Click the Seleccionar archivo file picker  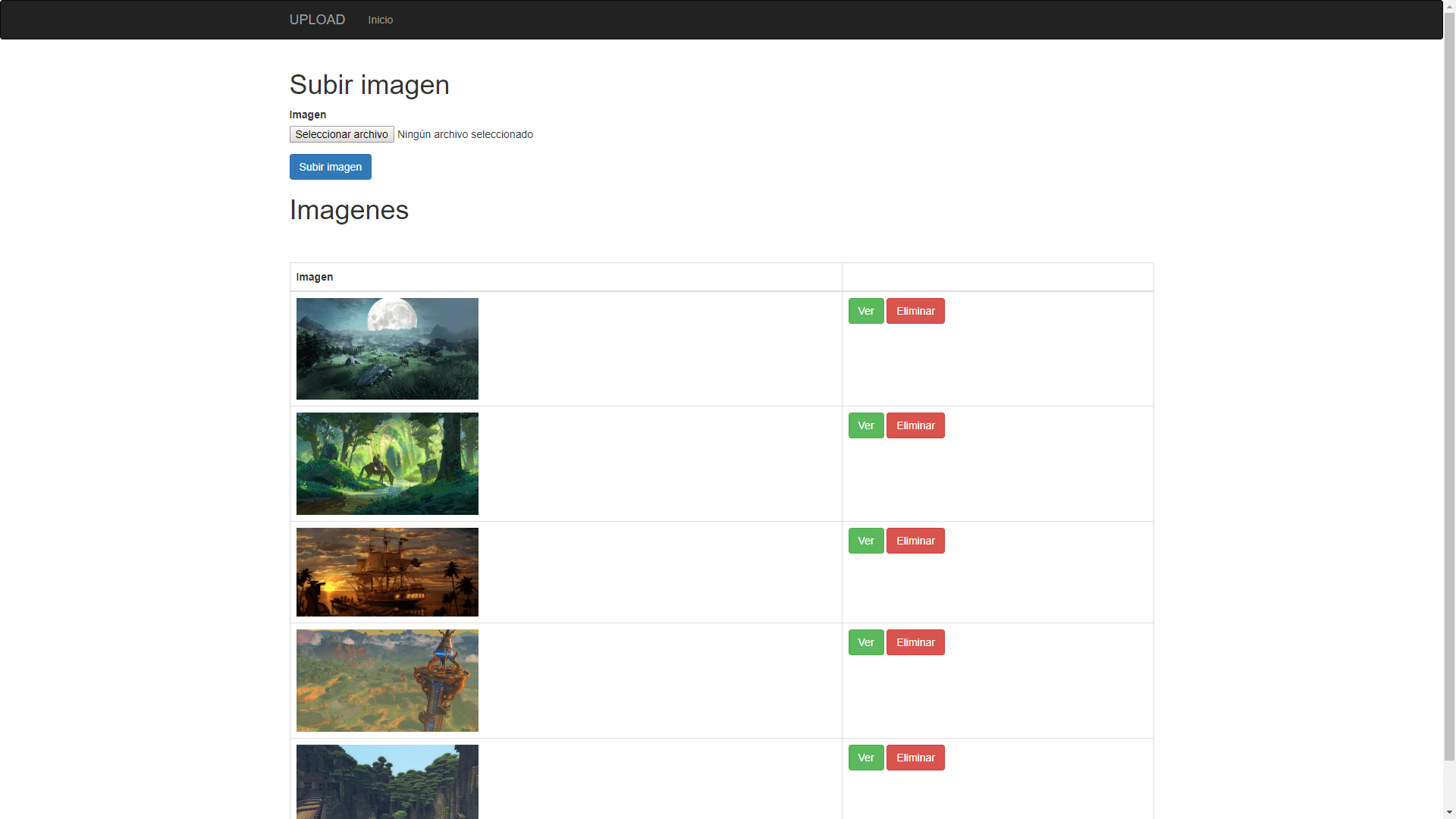[x=341, y=134]
